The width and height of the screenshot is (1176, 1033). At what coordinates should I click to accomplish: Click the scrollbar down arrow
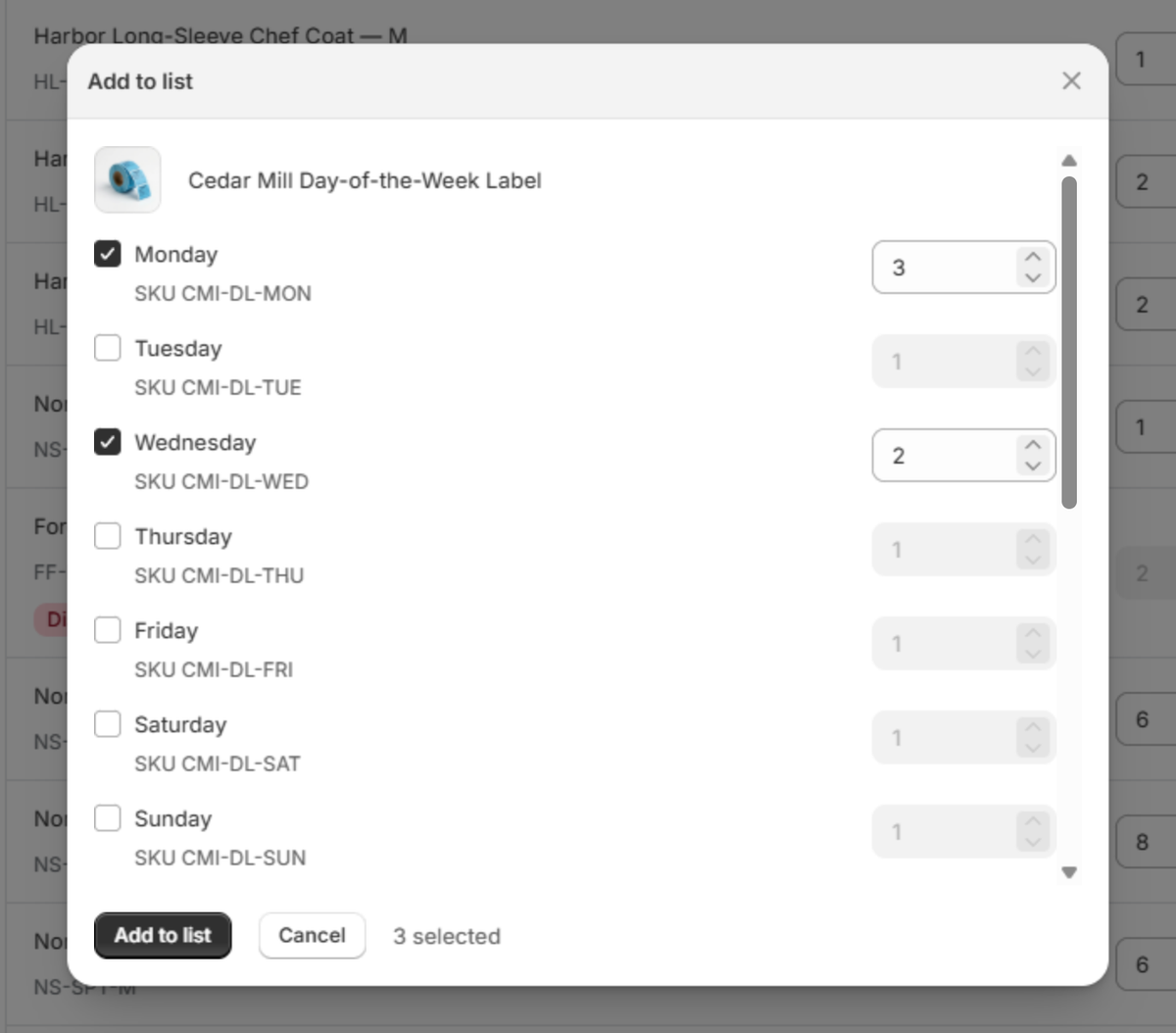pos(1069,872)
